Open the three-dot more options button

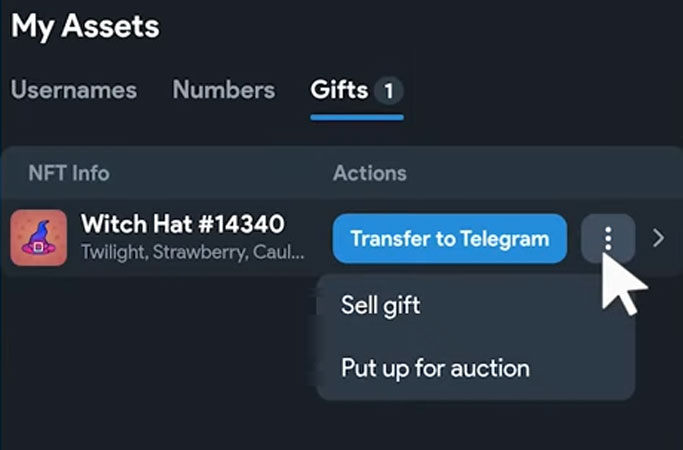(608, 239)
